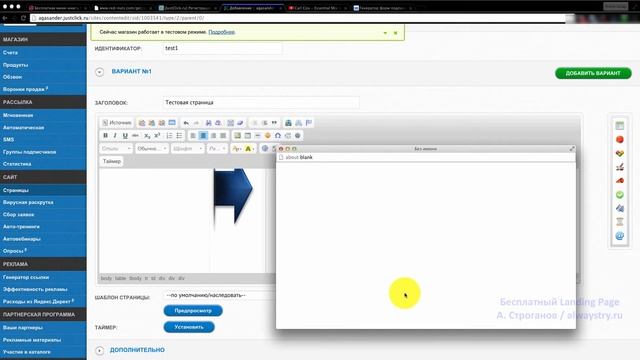Screen dimensions: 640x360
Task: Click megaphone icon in right panel
Action: point(620,180)
